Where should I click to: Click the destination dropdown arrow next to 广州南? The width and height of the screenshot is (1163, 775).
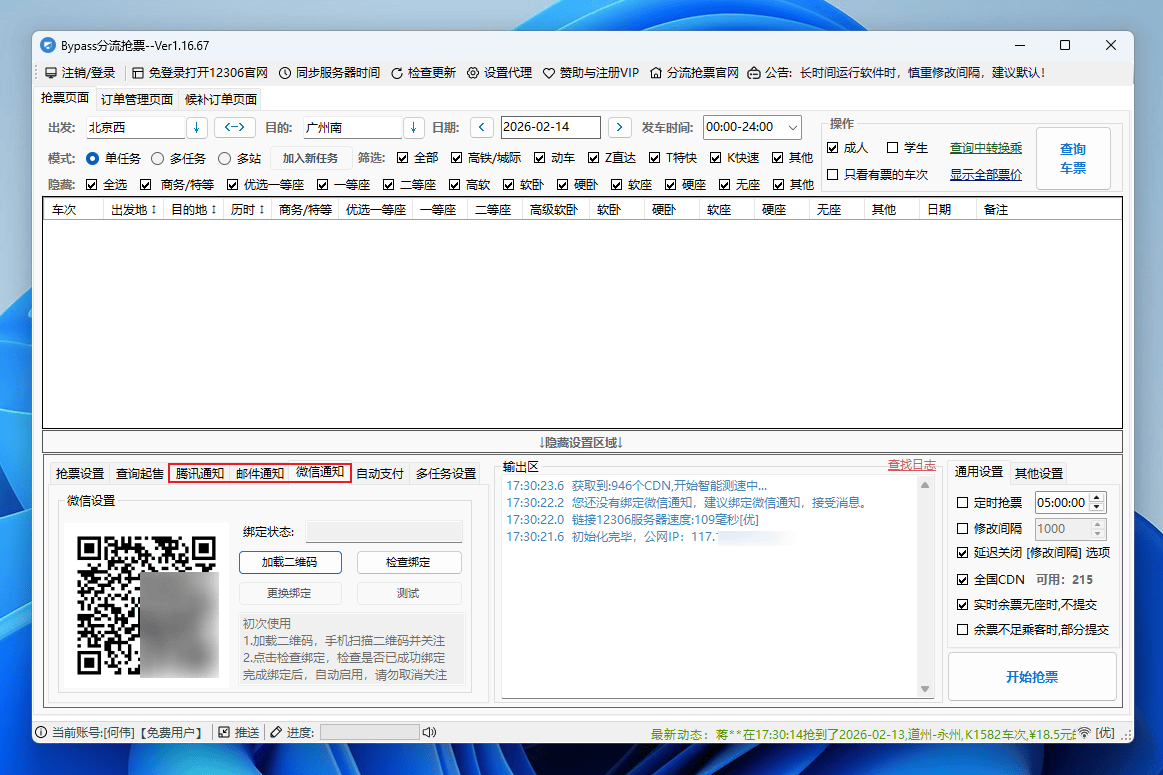[412, 127]
